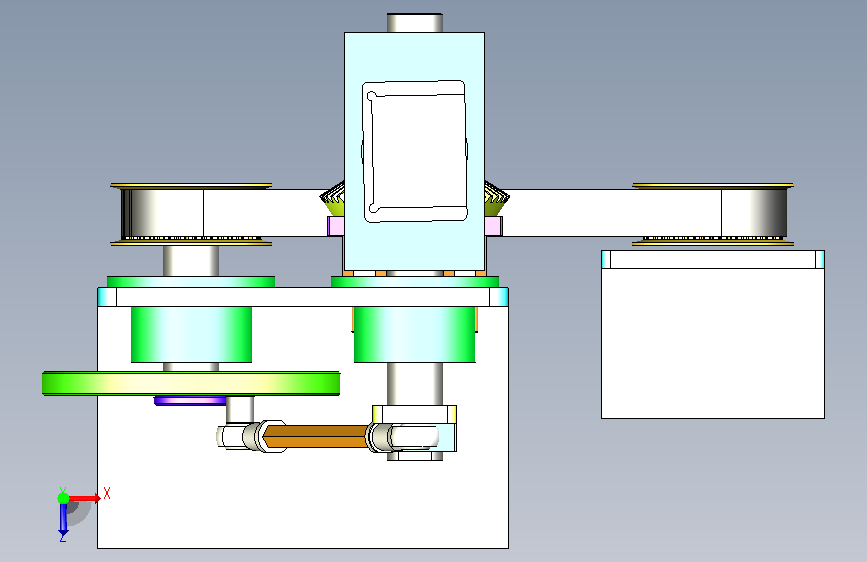Image resolution: width=867 pixels, height=562 pixels.
Task: Select the separate white box on right
Action: pyautogui.click(x=713, y=343)
